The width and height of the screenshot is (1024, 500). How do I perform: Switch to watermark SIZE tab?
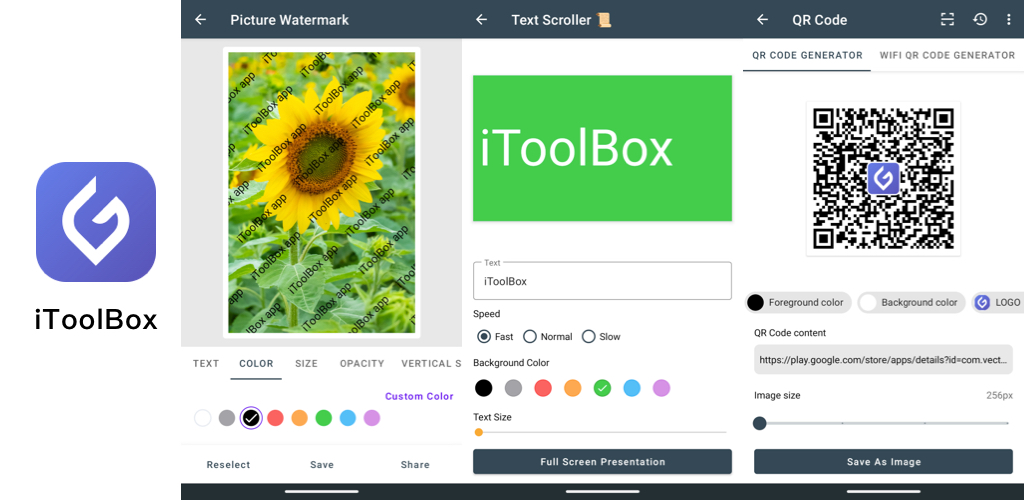tap(306, 364)
